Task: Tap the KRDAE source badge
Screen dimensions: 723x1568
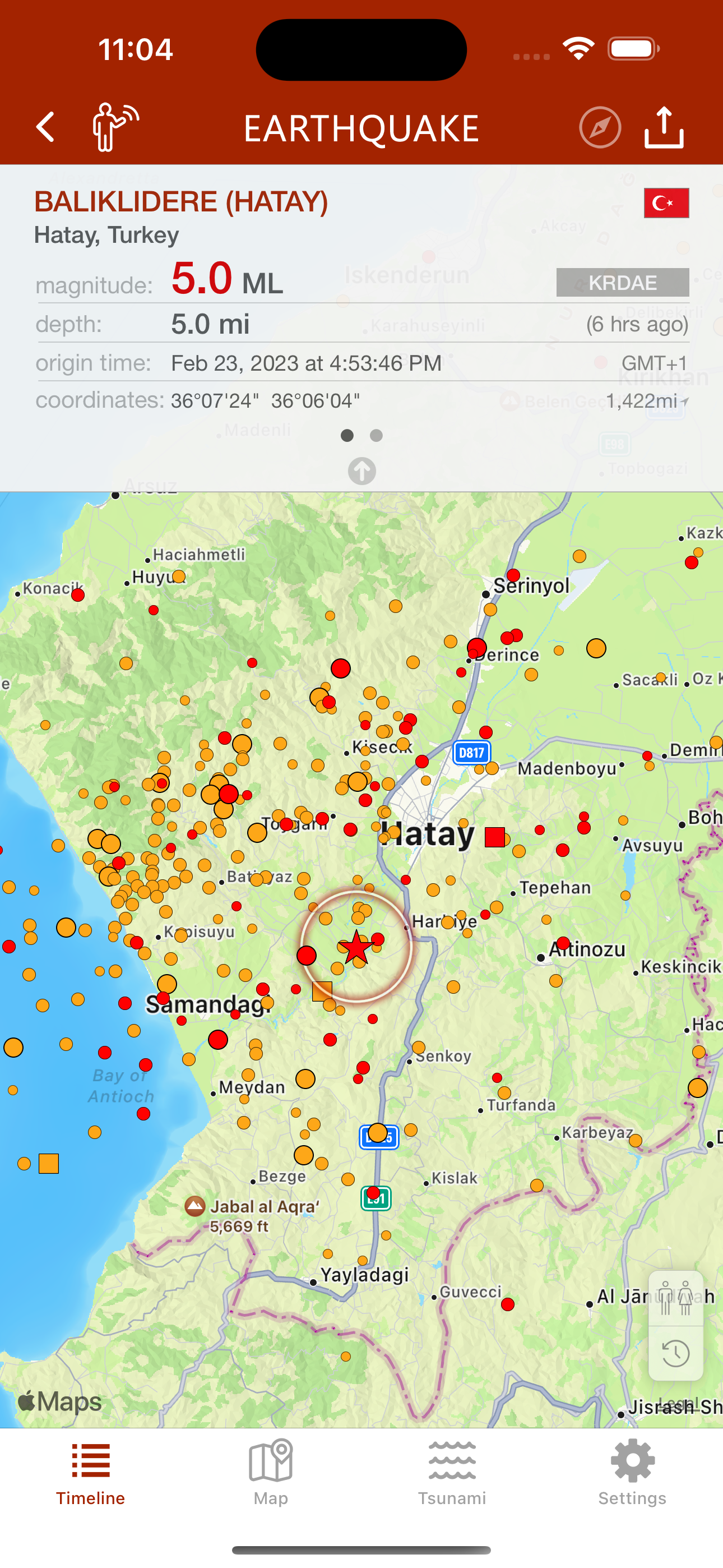Action: click(623, 283)
